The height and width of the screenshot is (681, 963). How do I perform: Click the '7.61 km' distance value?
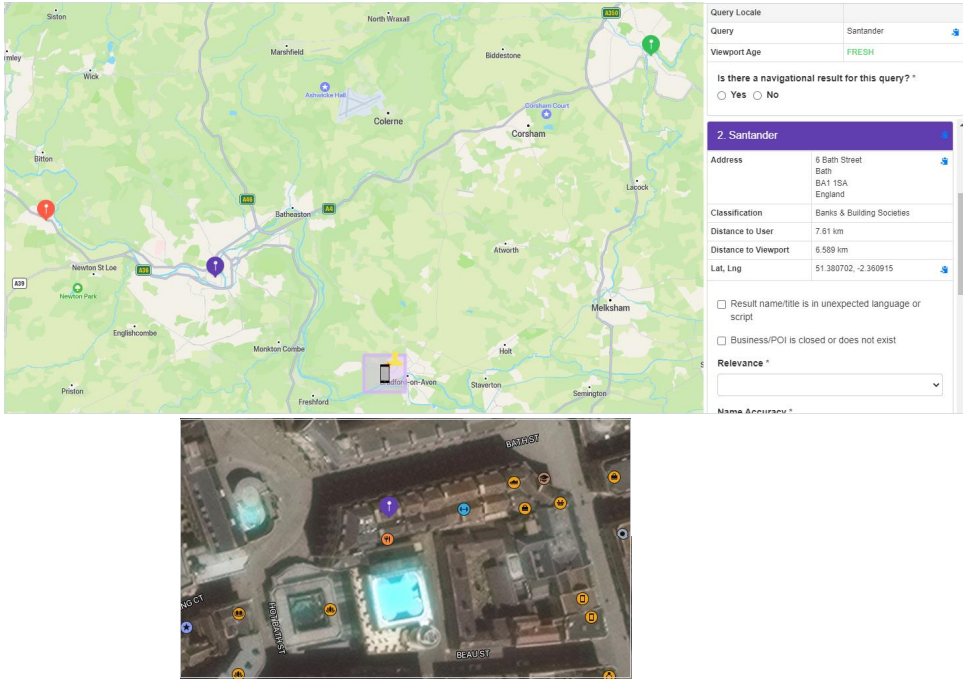[x=829, y=232]
